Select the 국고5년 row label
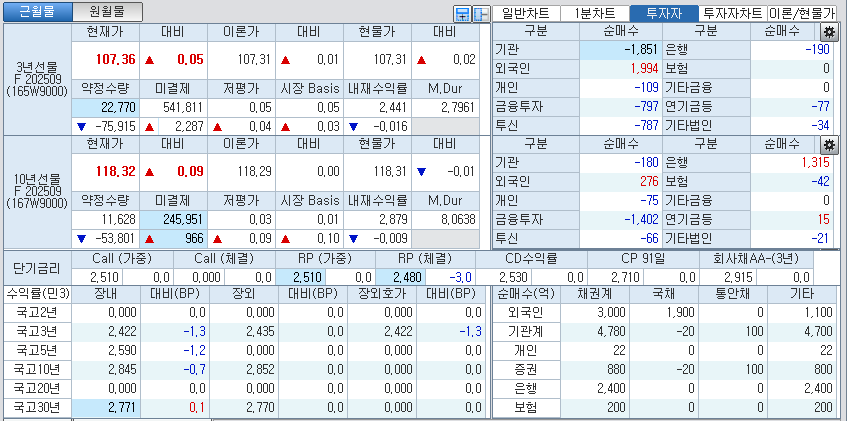This screenshot has height=421, width=847. click(37, 350)
